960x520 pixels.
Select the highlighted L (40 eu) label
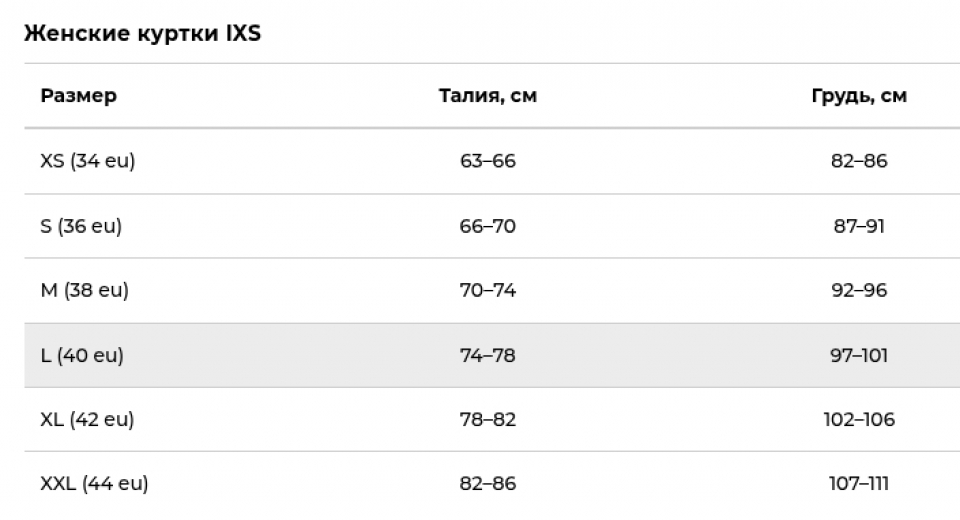(x=82, y=355)
